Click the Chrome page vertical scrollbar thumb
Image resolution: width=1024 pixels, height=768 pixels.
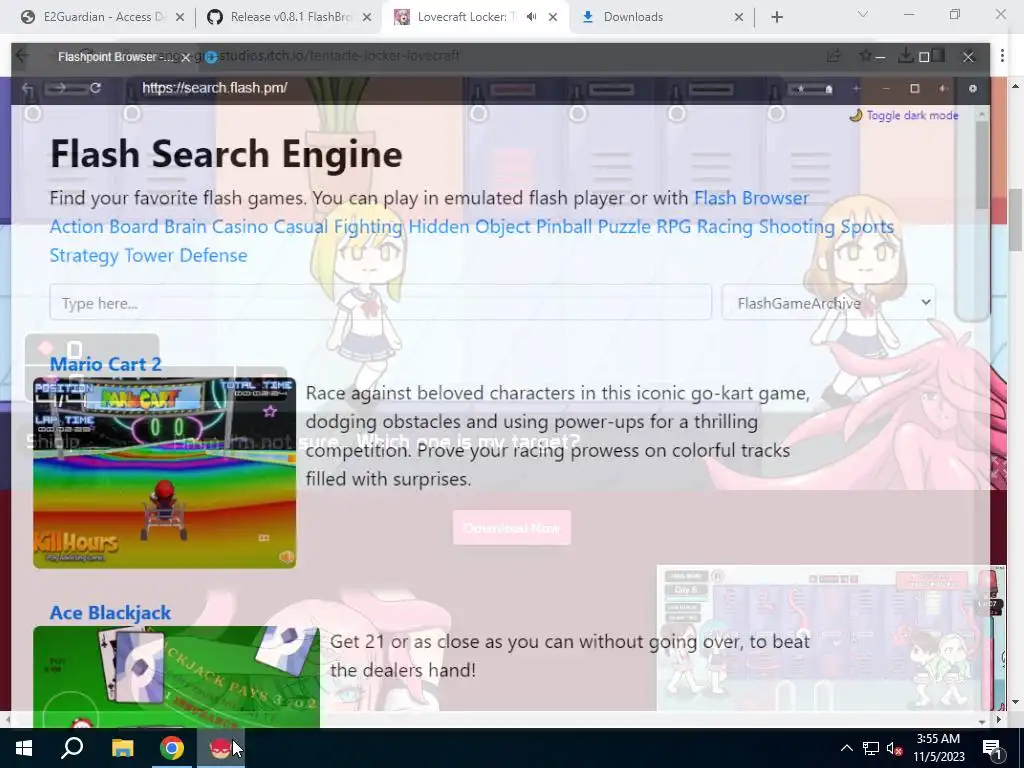coord(1014,219)
